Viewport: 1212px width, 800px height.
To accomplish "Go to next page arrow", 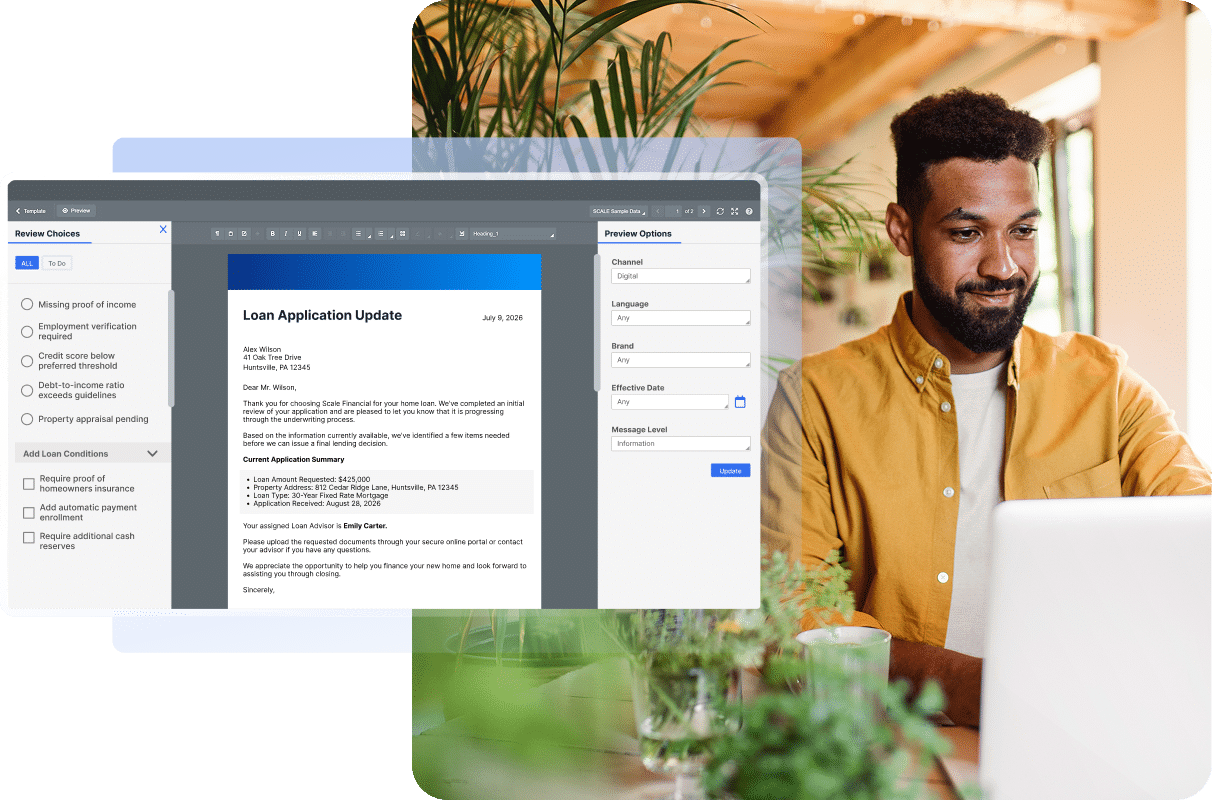I will (x=704, y=211).
